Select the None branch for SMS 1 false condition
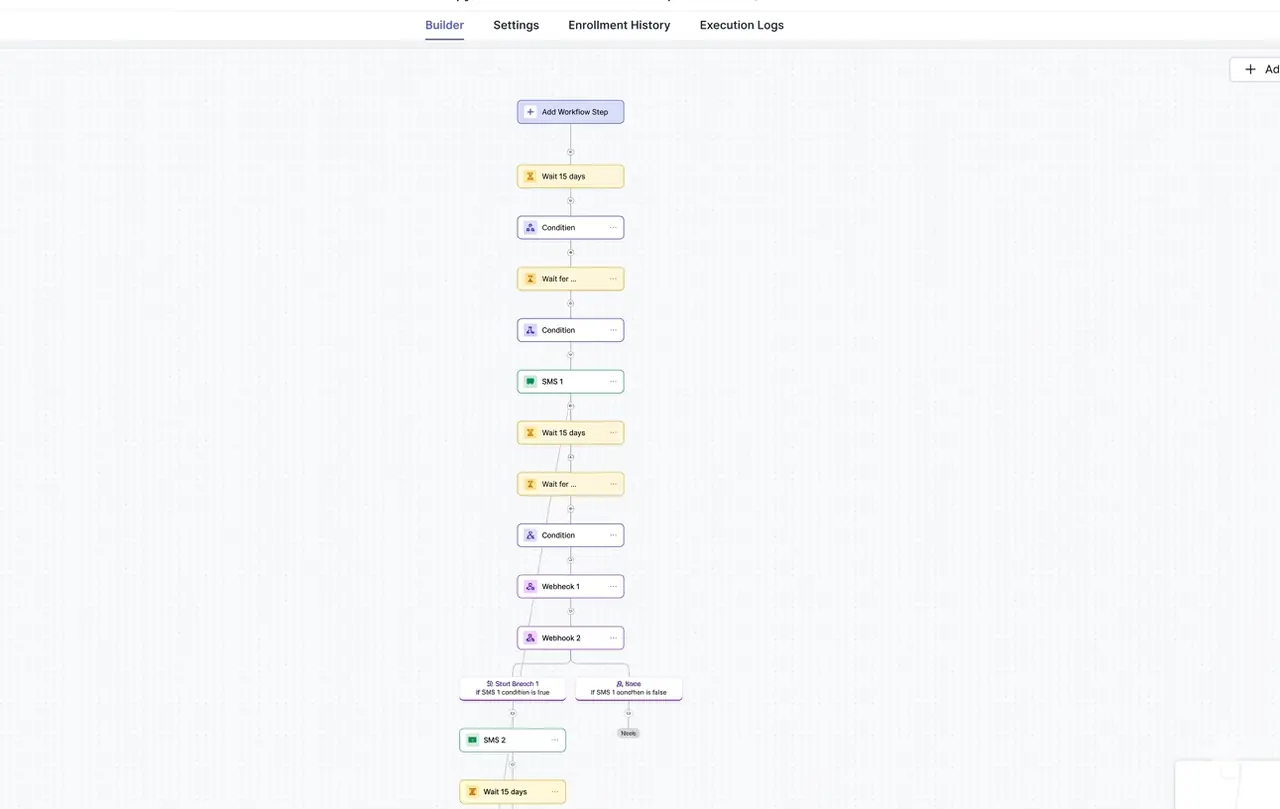This screenshot has height=809, width=1280. pyautogui.click(x=629, y=688)
